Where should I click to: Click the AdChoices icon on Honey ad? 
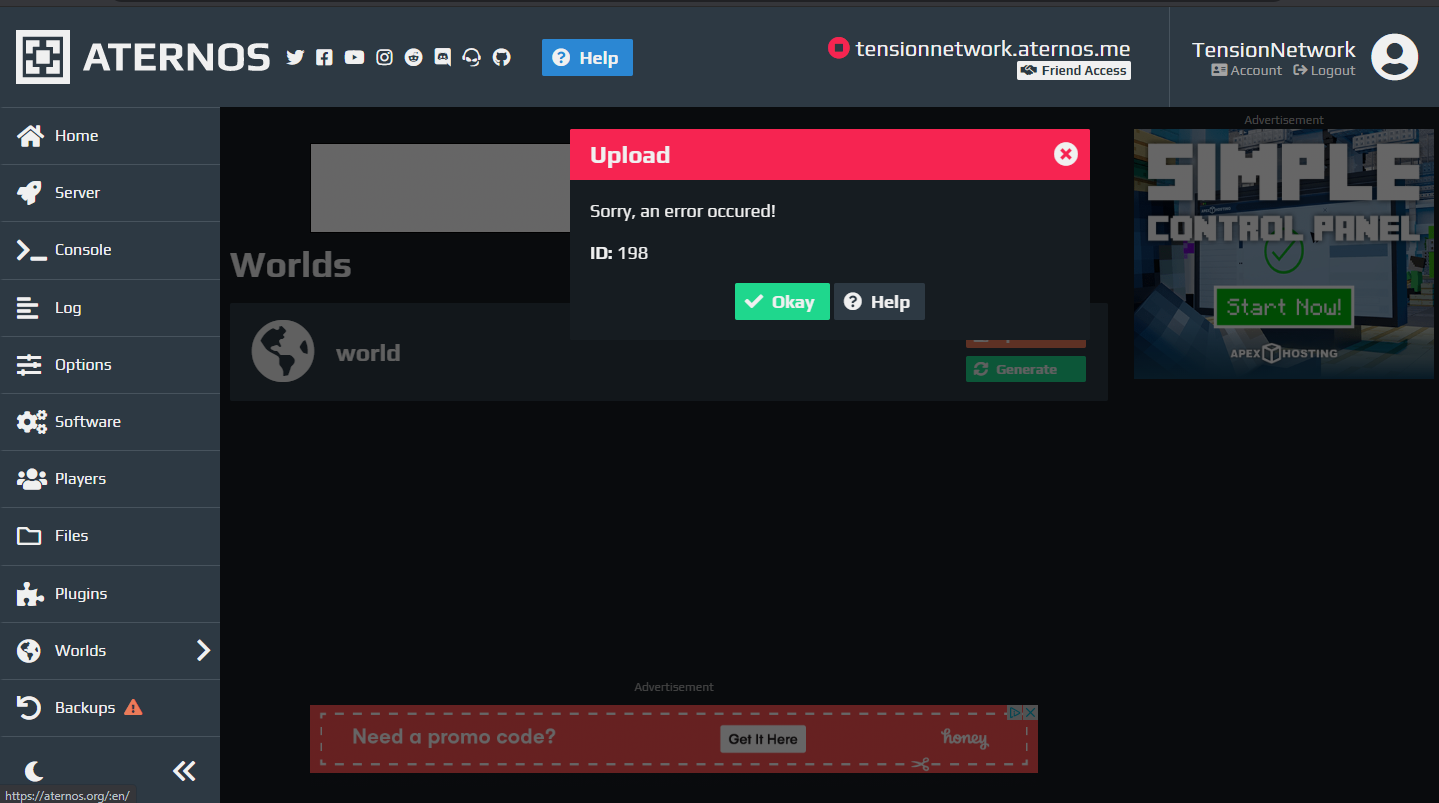tap(1015, 712)
